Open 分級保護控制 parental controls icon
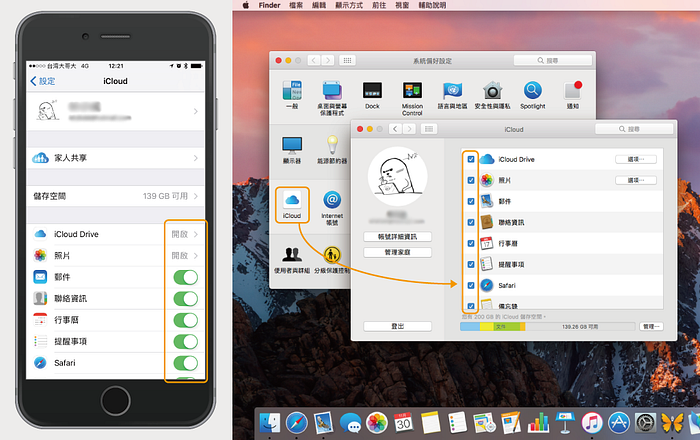 [x=332, y=255]
